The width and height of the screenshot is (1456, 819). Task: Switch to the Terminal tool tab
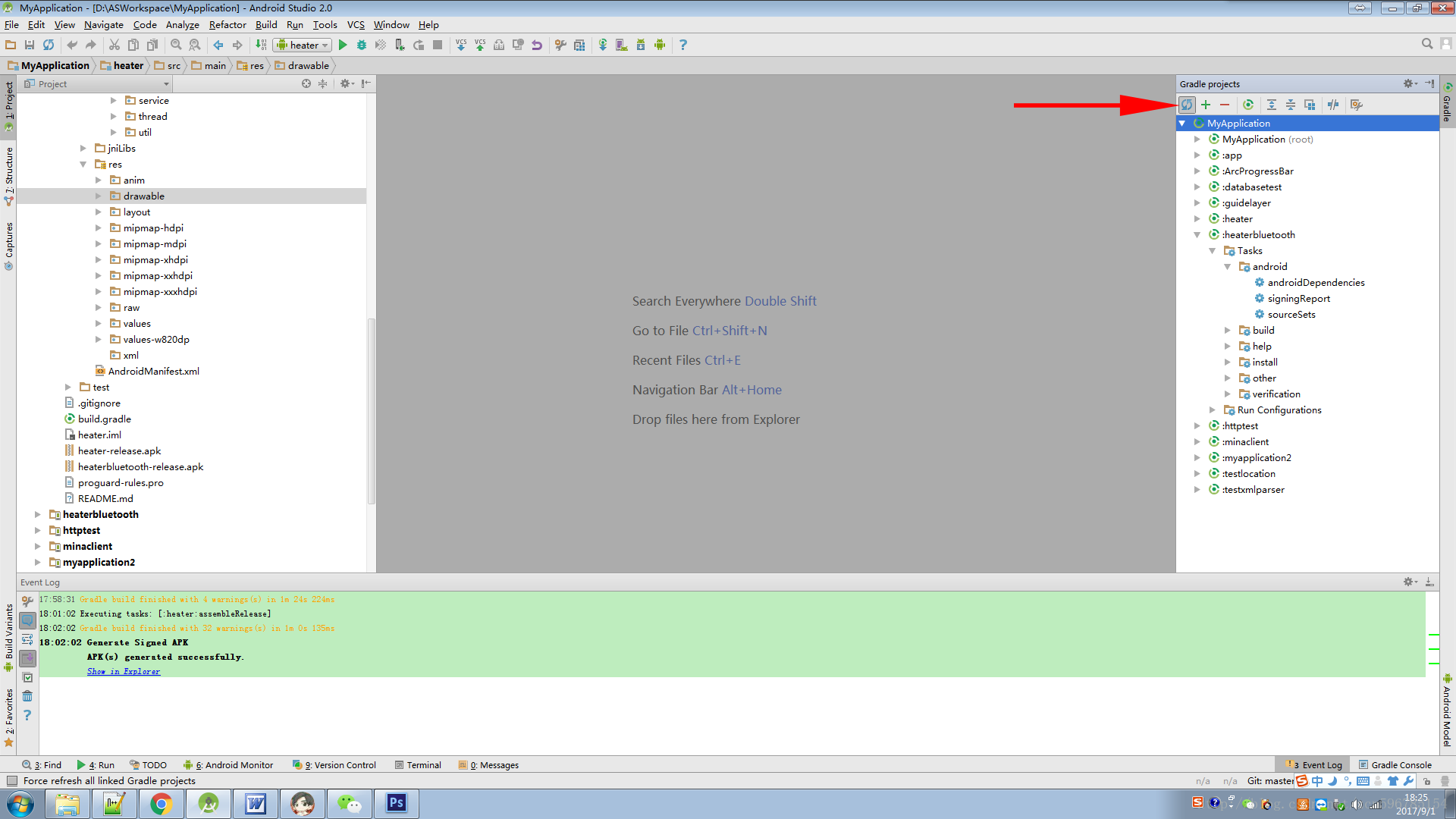click(418, 764)
